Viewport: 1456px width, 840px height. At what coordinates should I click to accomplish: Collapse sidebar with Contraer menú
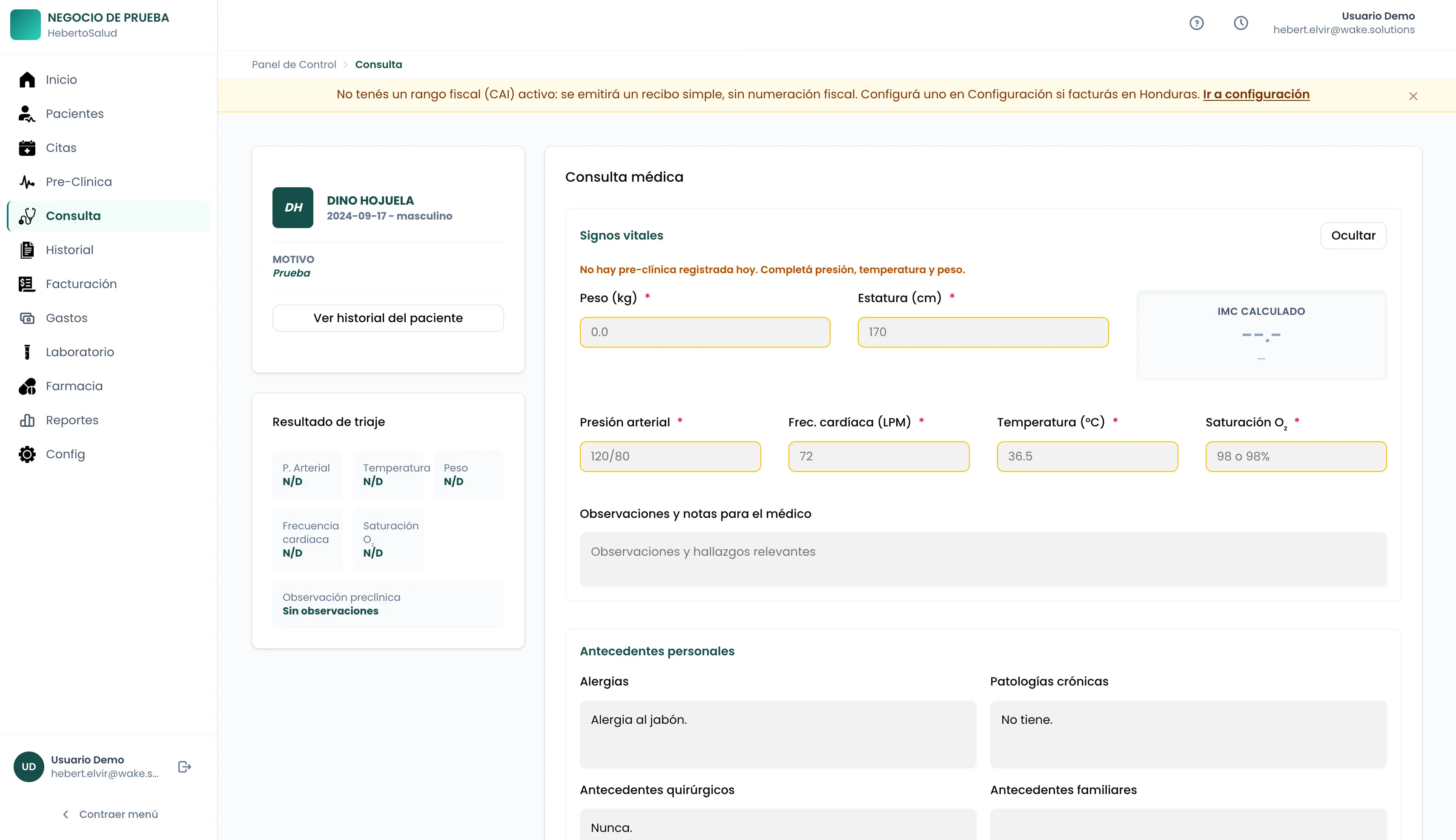pyautogui.click(x=109, y=814)
